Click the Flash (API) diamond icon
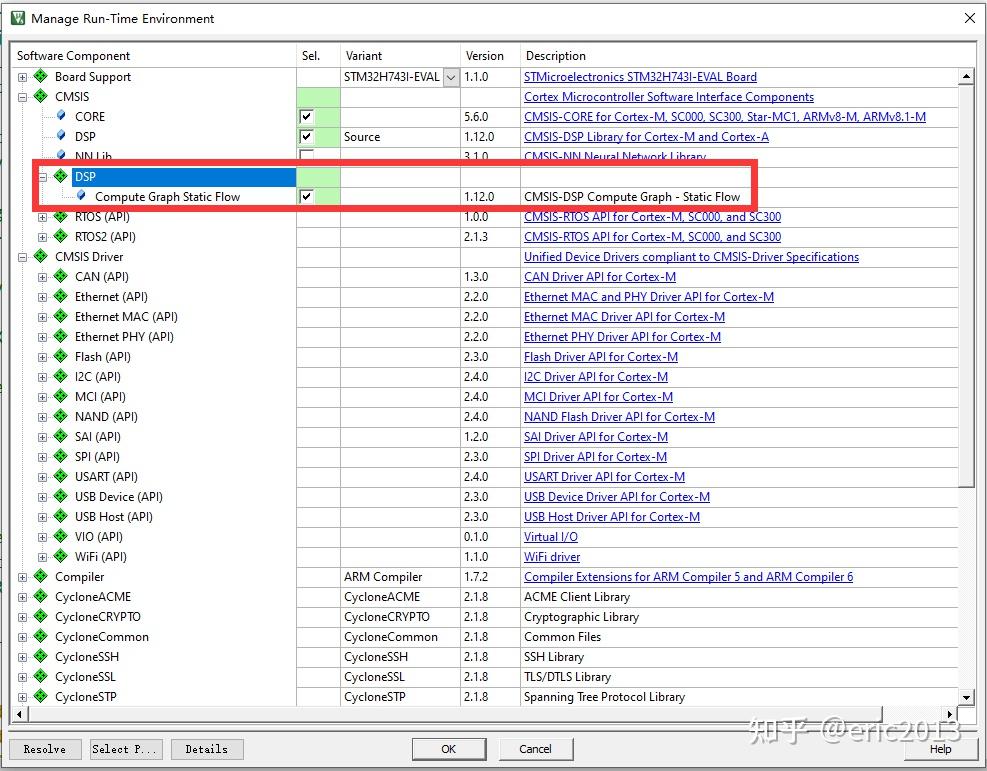 coord(61,356)
